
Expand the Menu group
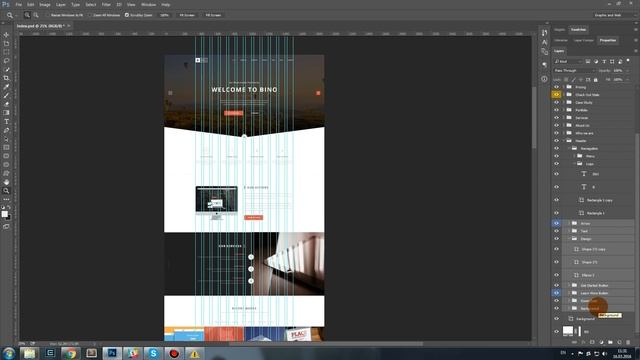[x=574, y=156]
